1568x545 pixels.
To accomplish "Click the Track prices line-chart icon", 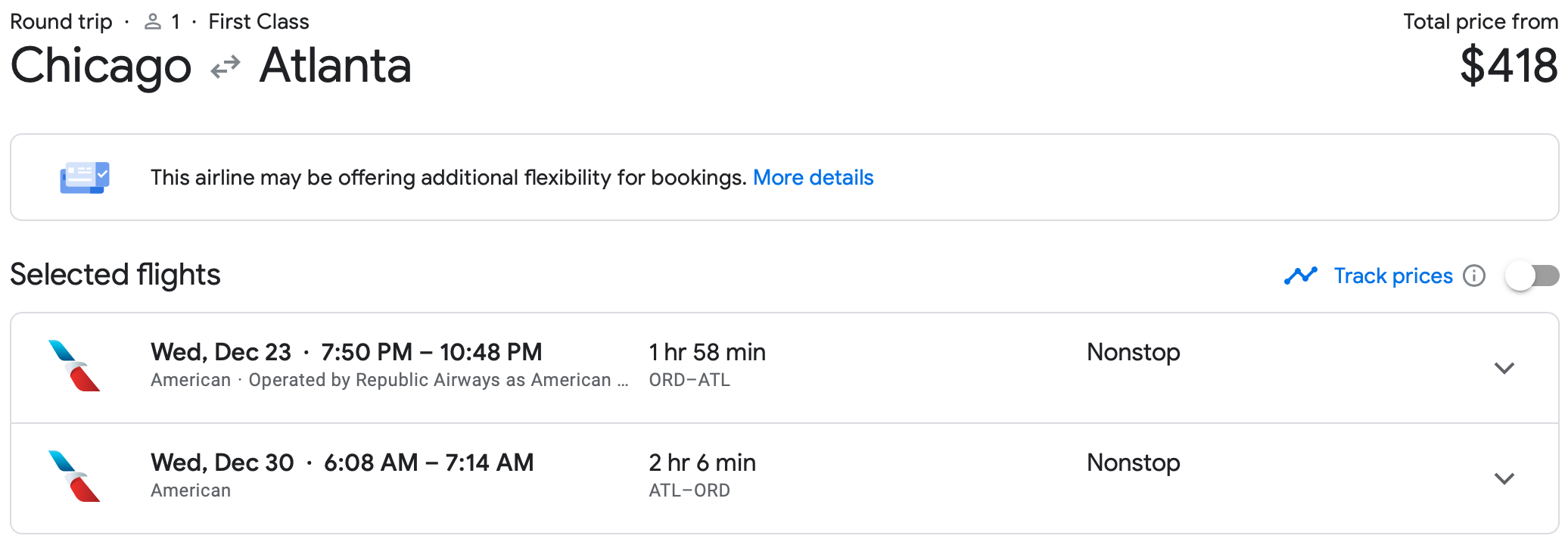I will pos(1301,276).
